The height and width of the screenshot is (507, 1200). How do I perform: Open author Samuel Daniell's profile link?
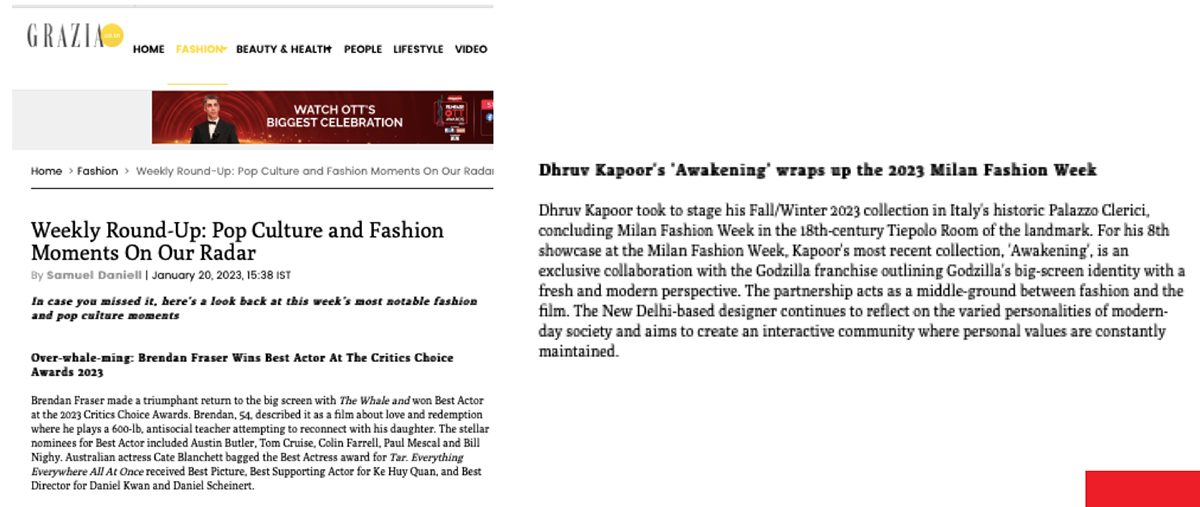[x=95, y=274]
